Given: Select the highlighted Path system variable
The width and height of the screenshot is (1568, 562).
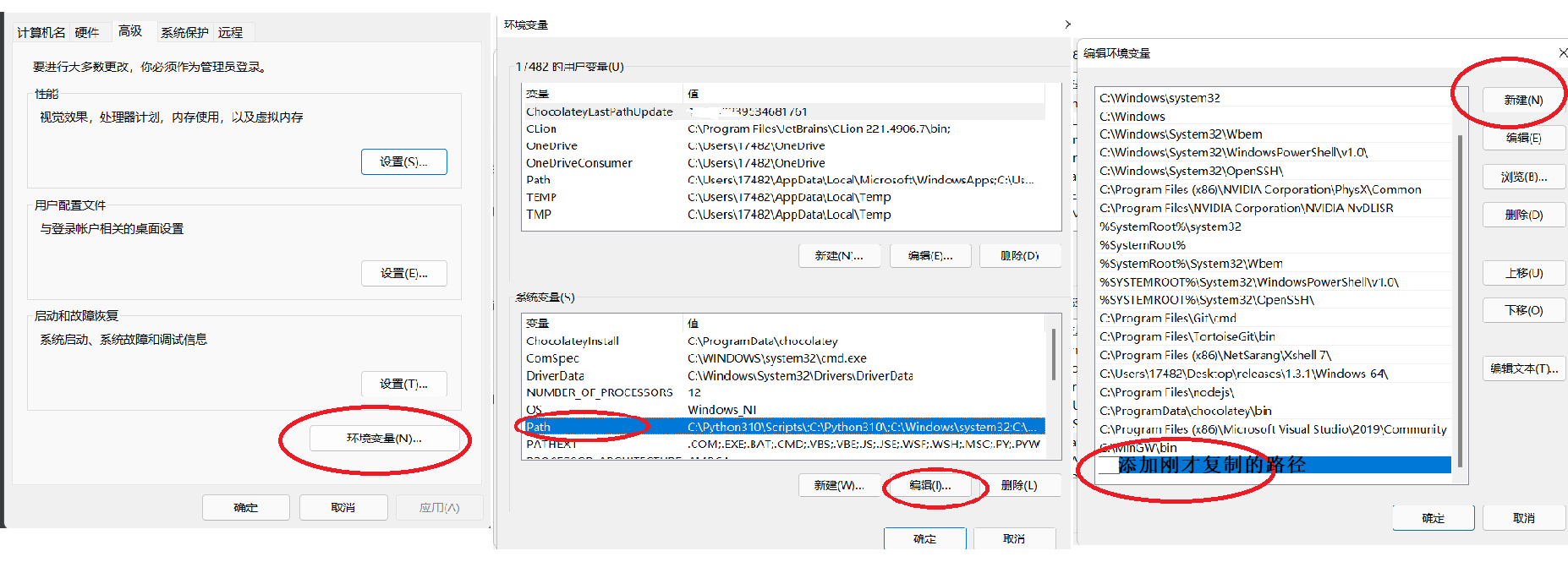Looking at the screenshot, I should pos(785,427).
